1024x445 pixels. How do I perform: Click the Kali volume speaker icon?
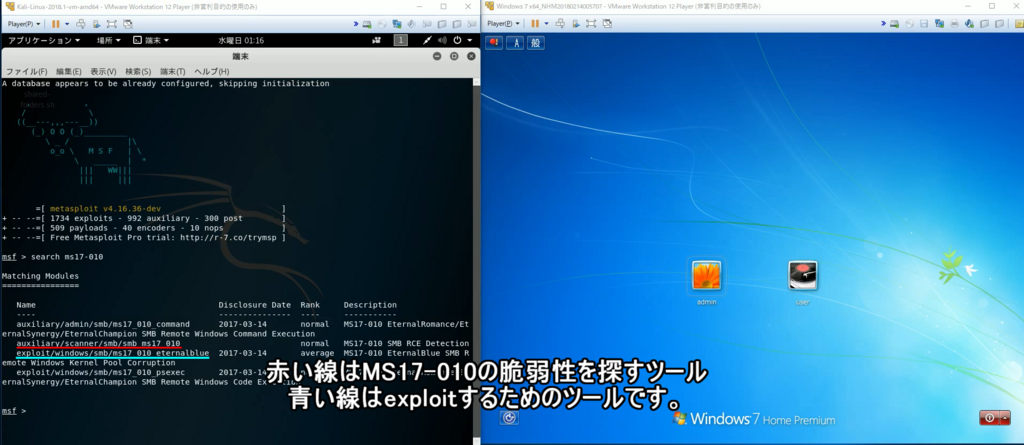(x=442, y=41)
